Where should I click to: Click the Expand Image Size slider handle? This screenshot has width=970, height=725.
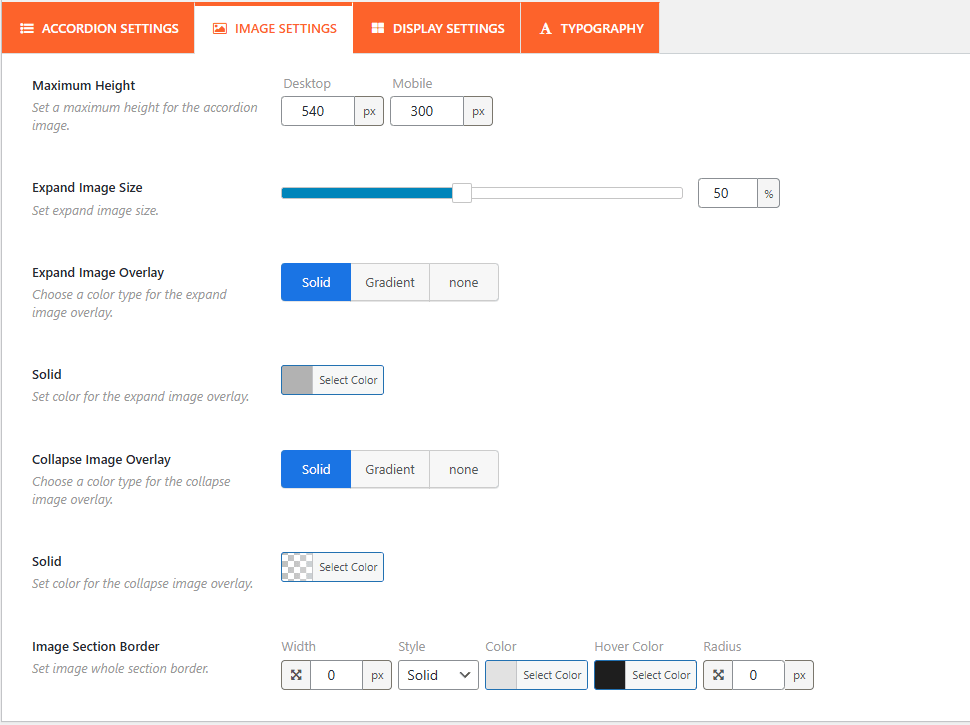pos(462,193)
